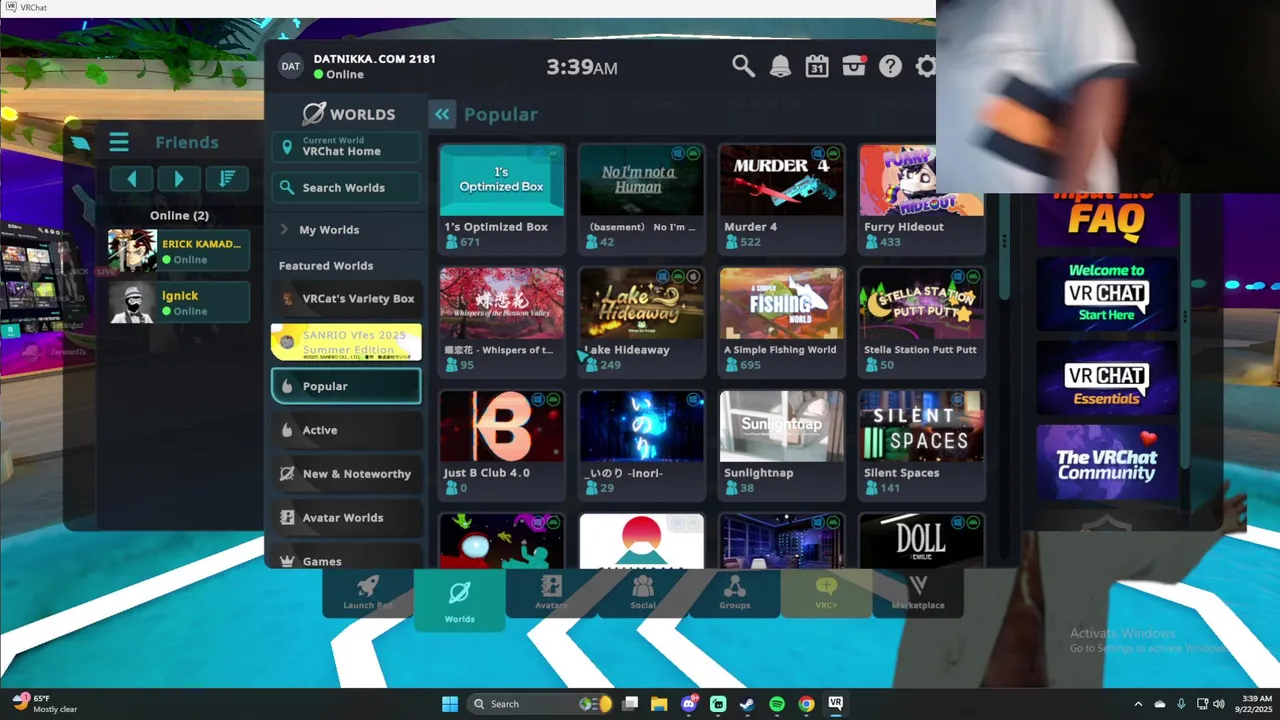Expand My Worlds section

346,229
